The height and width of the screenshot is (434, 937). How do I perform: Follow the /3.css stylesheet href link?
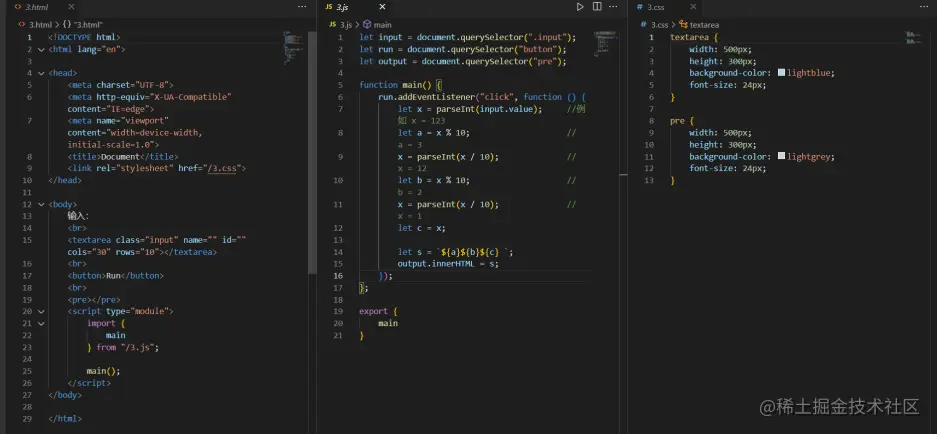tap(222, 169)
